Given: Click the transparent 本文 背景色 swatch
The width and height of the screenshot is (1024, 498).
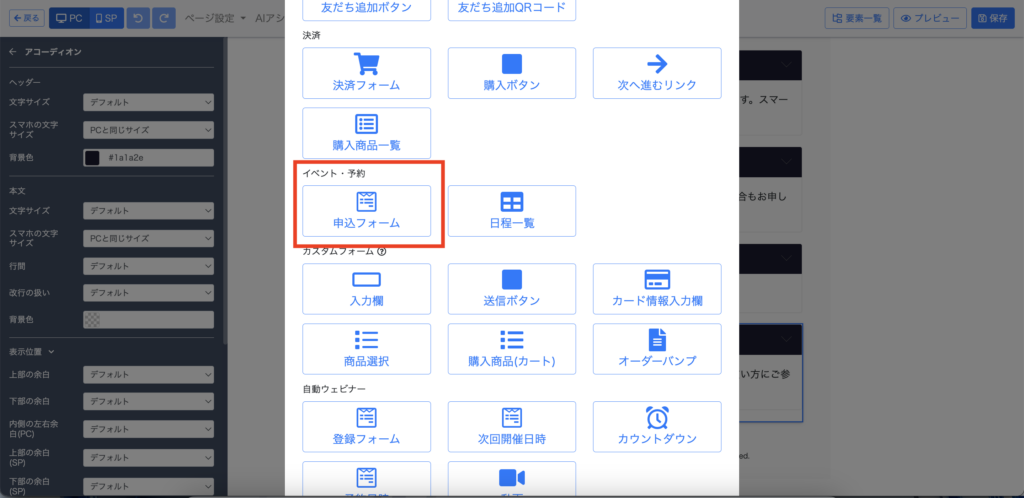Looking at the screenshot, I should [92, 319].
